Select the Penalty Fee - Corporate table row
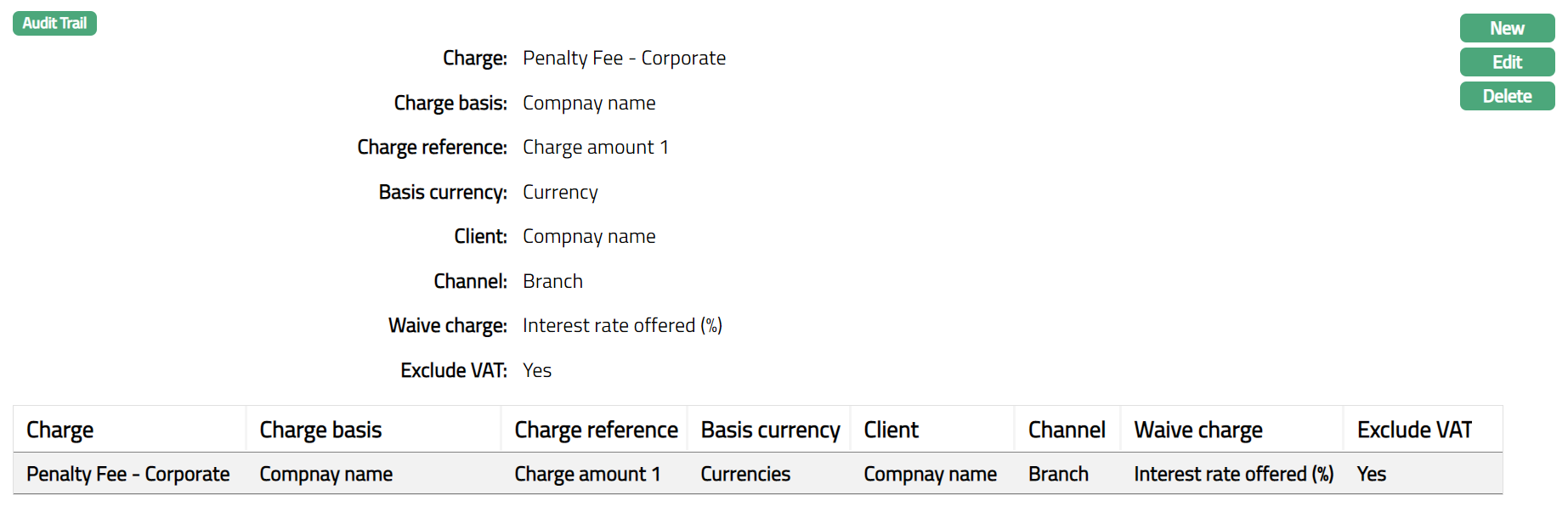 click(x=127, y=474)
